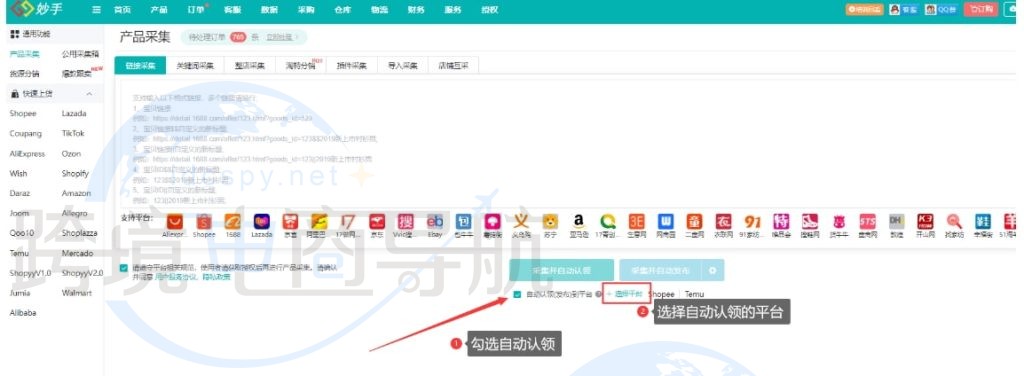Image resolution: width=1024 pixels, height=376 pixels.
Task: Click the 选择平台 link
Action: pos(628,294)
